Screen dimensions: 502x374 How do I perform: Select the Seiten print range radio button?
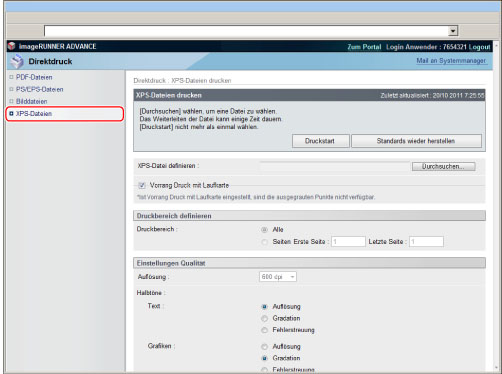(264, 242)
